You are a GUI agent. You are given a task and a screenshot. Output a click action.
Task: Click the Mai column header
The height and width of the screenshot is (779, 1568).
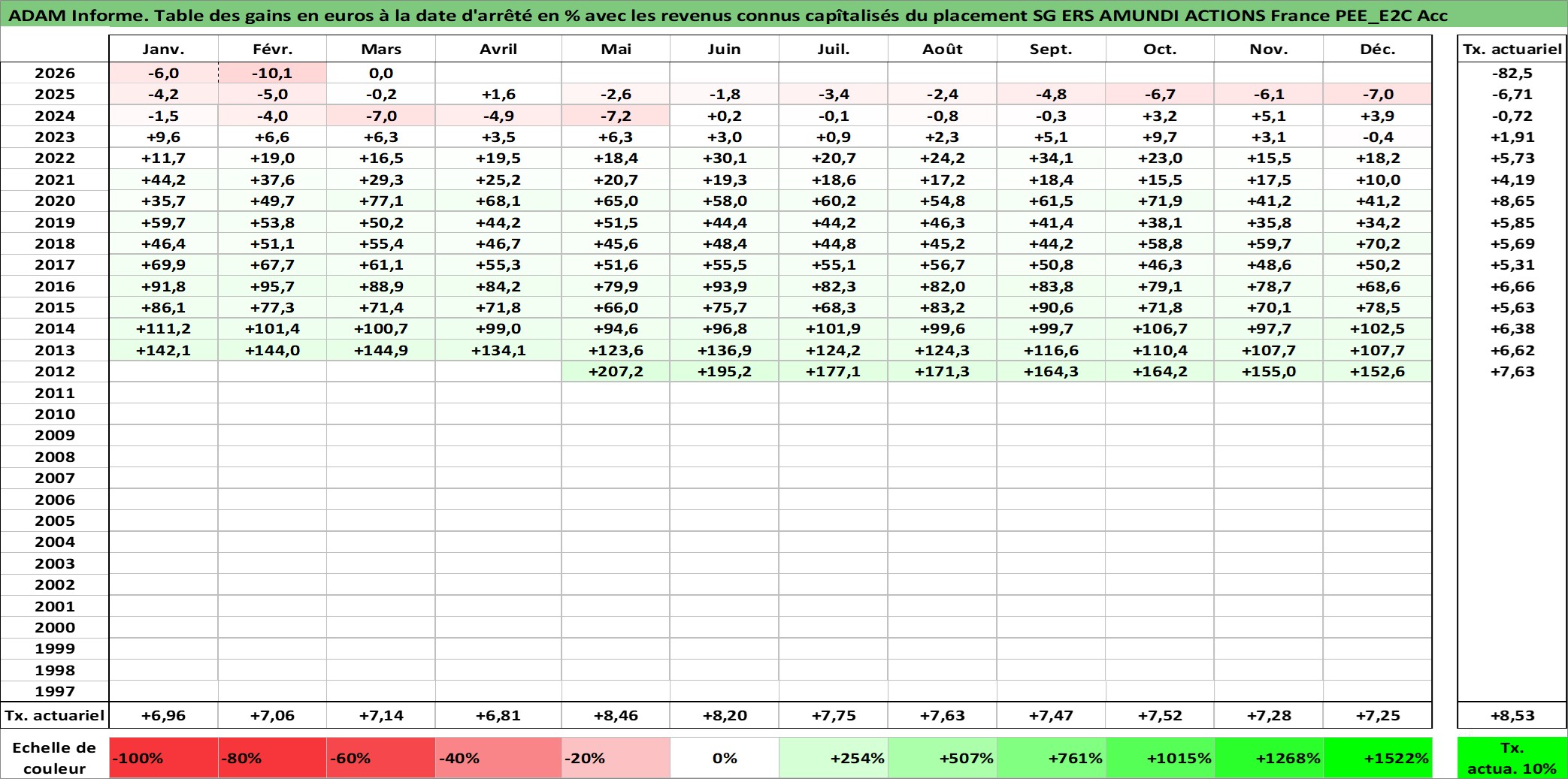616,49
